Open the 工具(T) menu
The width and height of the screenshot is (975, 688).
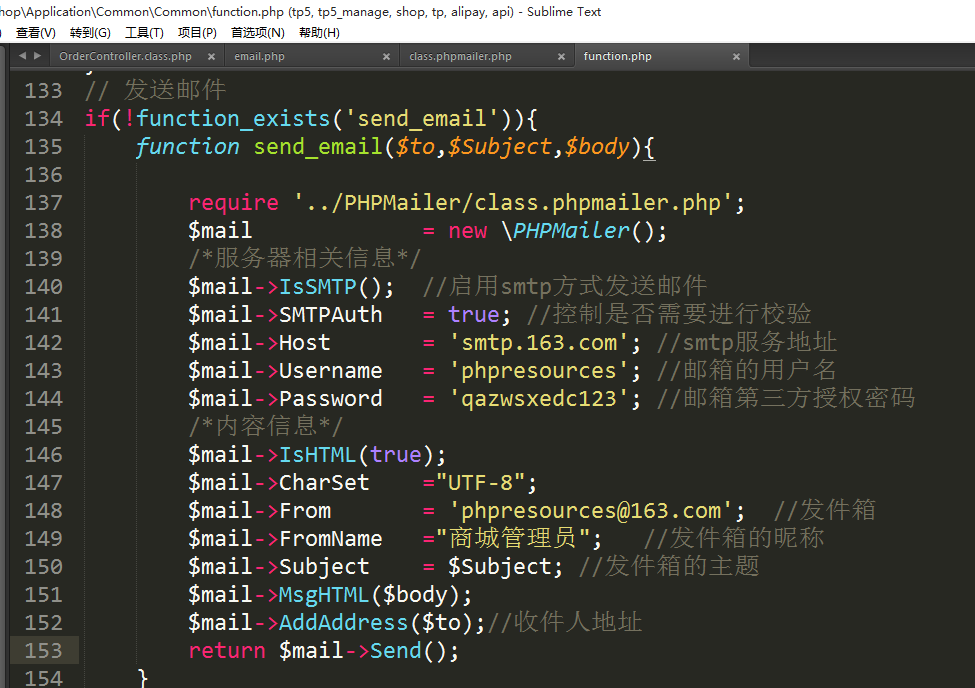(x=144, y=33)
